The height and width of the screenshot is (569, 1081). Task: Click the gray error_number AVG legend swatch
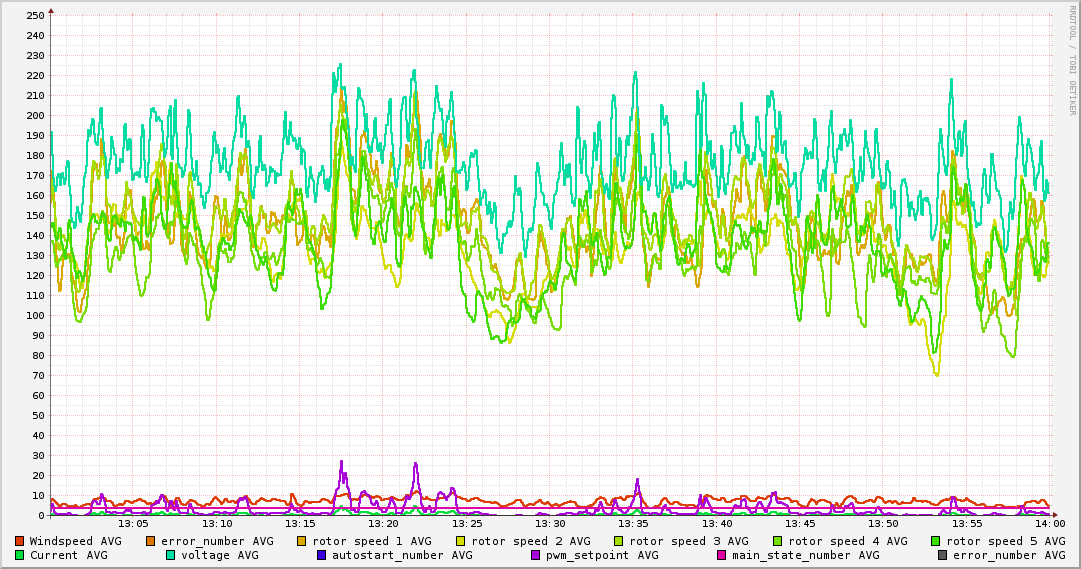(x=942, y=555)
